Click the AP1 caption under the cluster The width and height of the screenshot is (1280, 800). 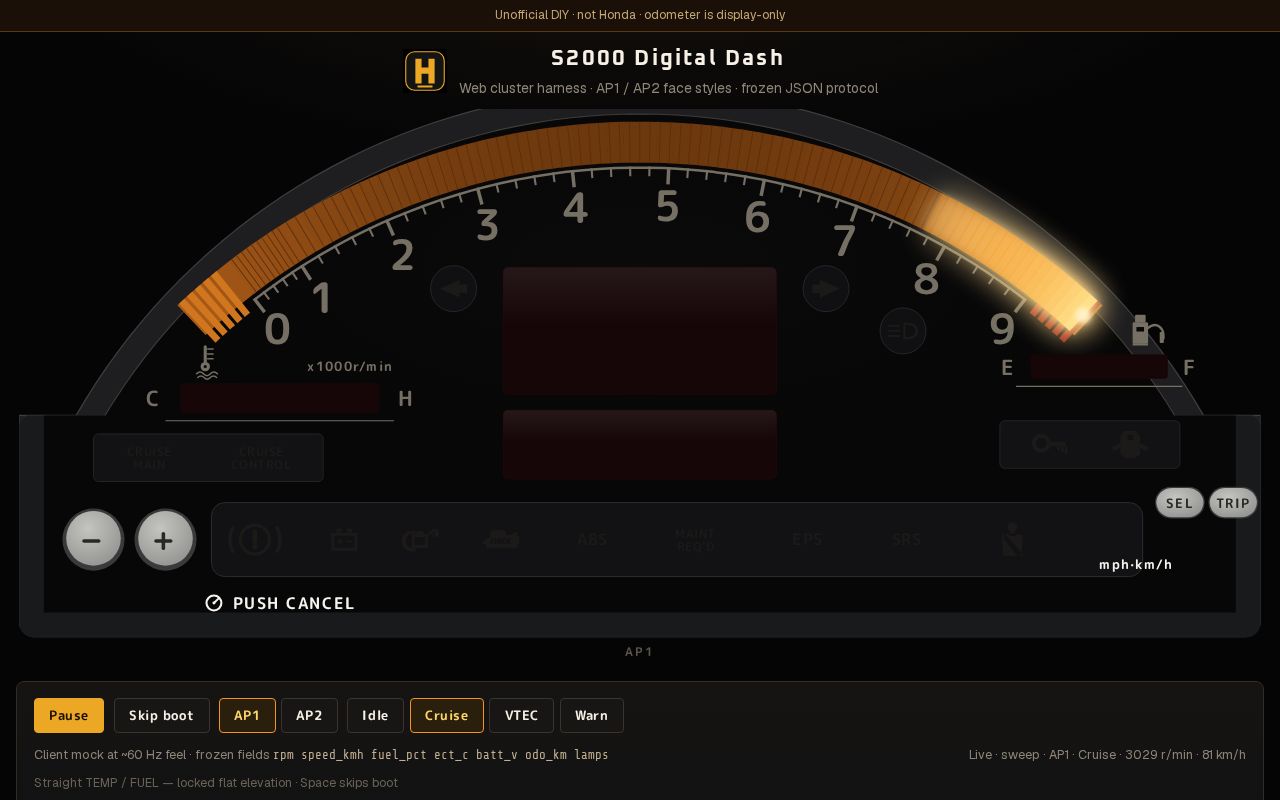(639, 652)
